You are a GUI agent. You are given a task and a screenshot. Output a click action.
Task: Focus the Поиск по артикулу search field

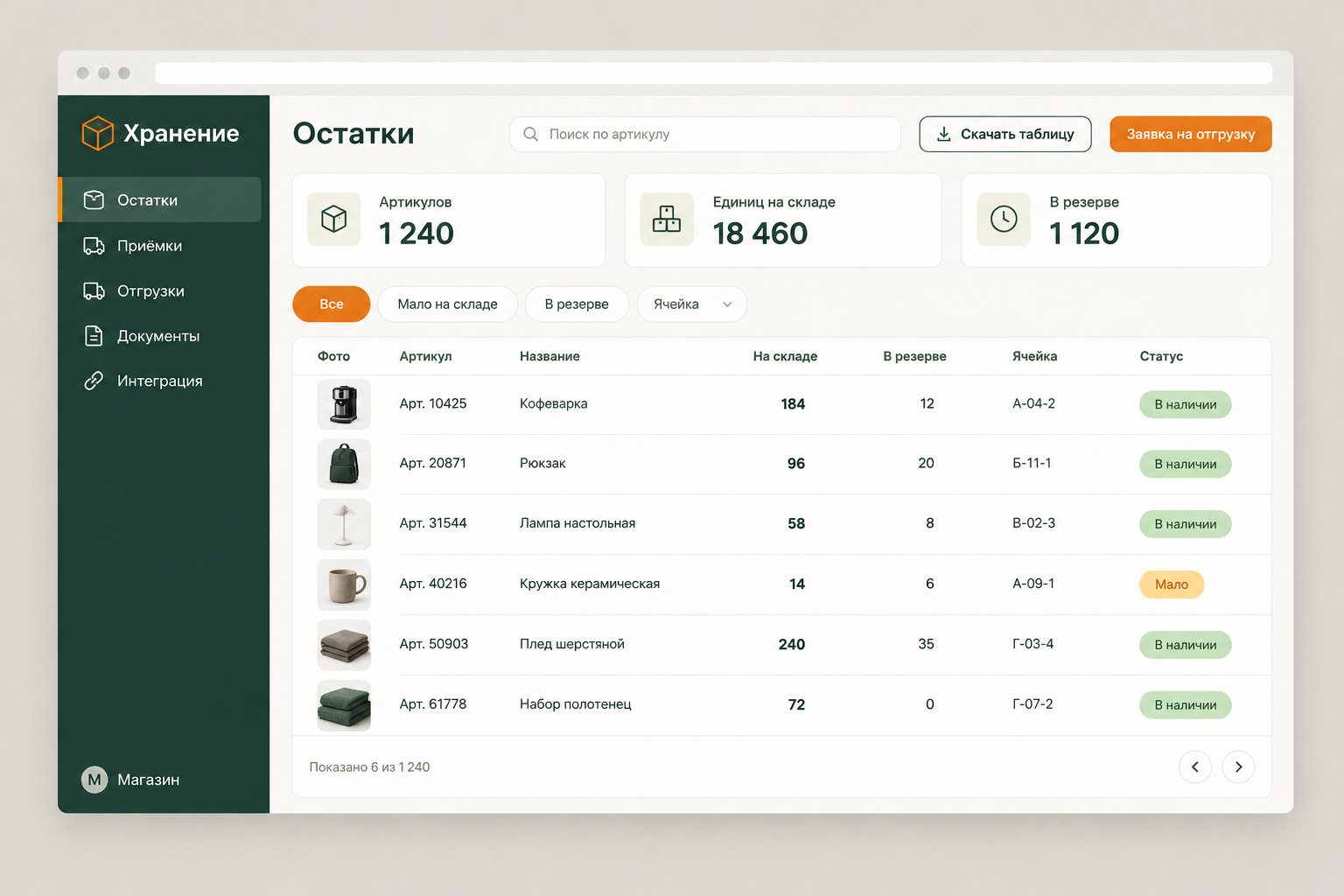(705, 134)
